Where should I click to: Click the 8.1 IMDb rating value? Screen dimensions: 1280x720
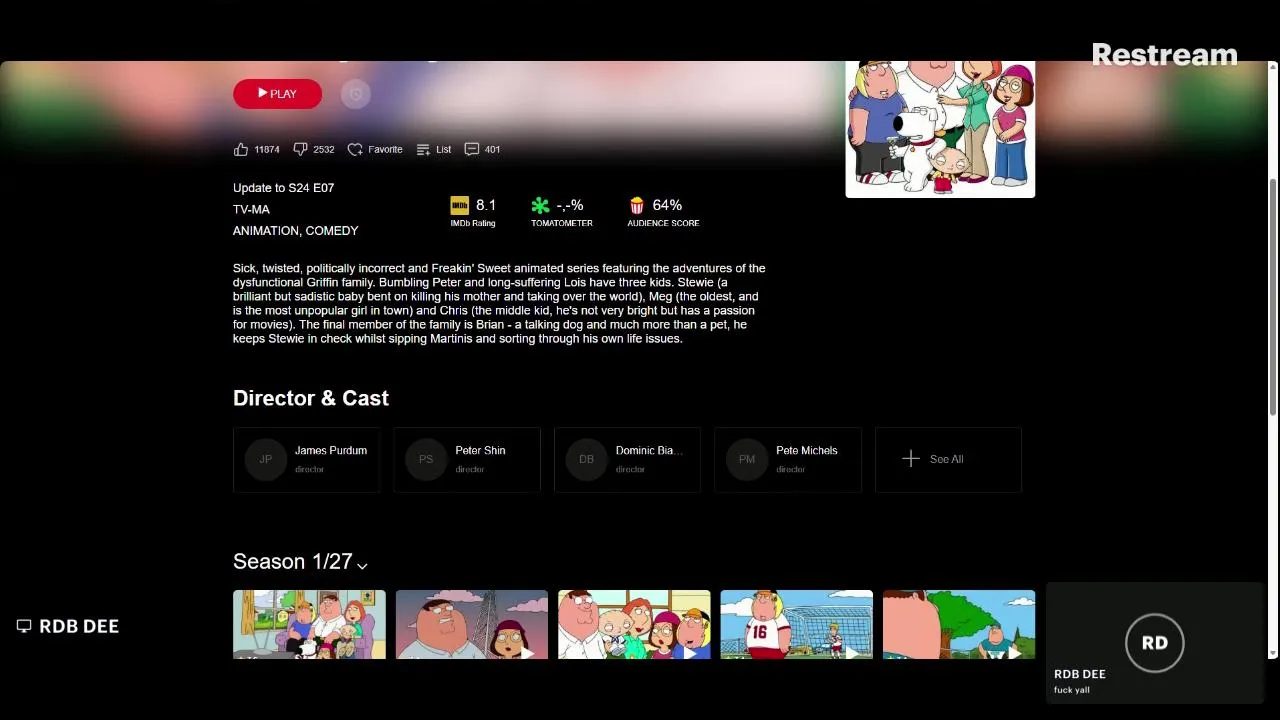point(486,205)
